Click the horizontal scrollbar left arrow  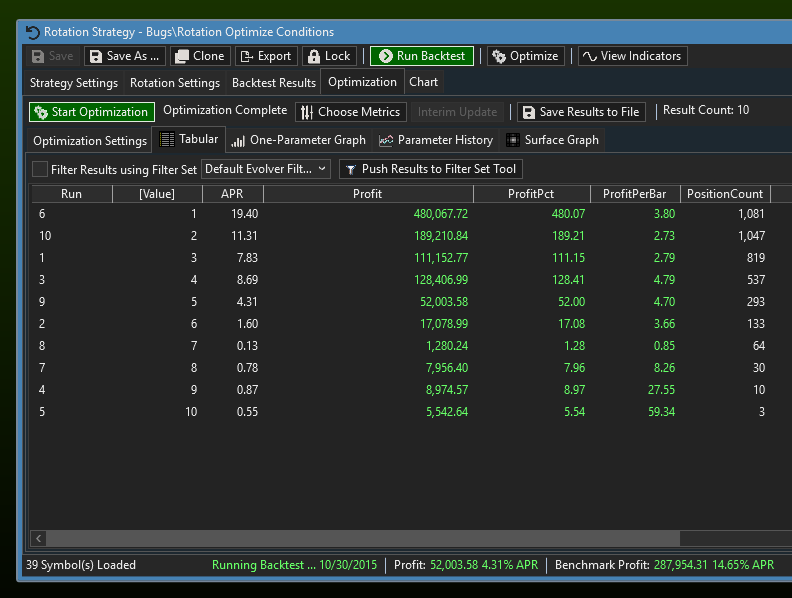coord(40,538)
